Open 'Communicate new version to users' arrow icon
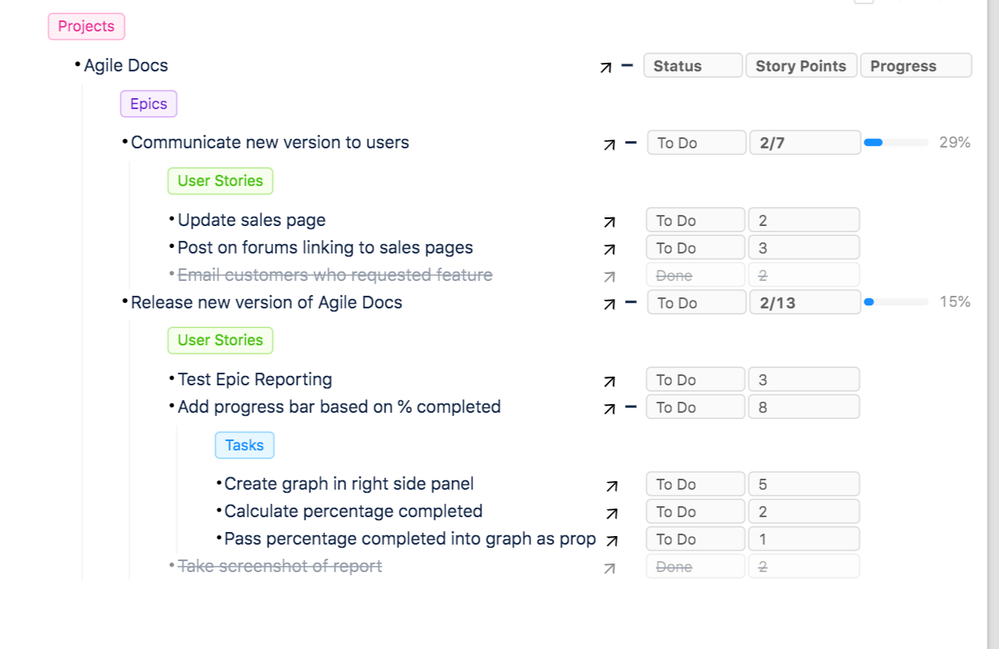The height and width of the screenshot is (649, 999). pos(610,144)
